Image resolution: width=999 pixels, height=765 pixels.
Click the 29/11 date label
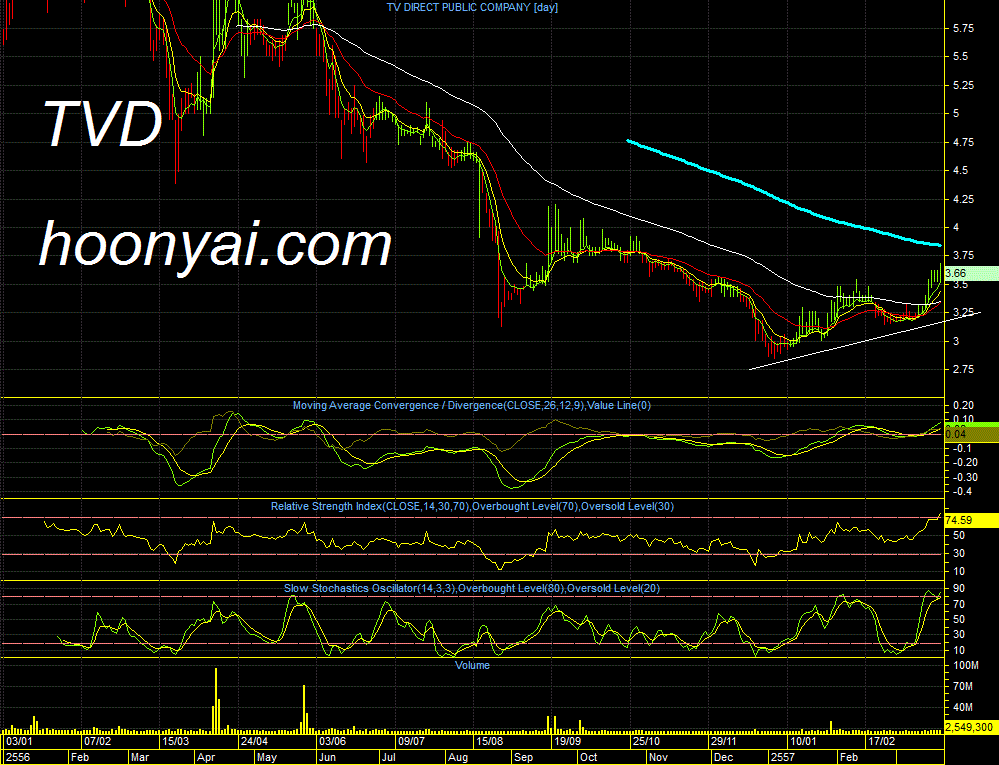click(x=724, y=742)
